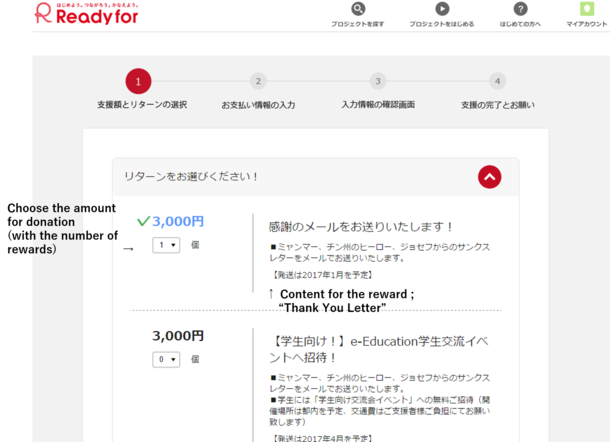This screenshot has width=610, height=442.
Task: Click the step 4 circle
Action: (x=497, y=81)
